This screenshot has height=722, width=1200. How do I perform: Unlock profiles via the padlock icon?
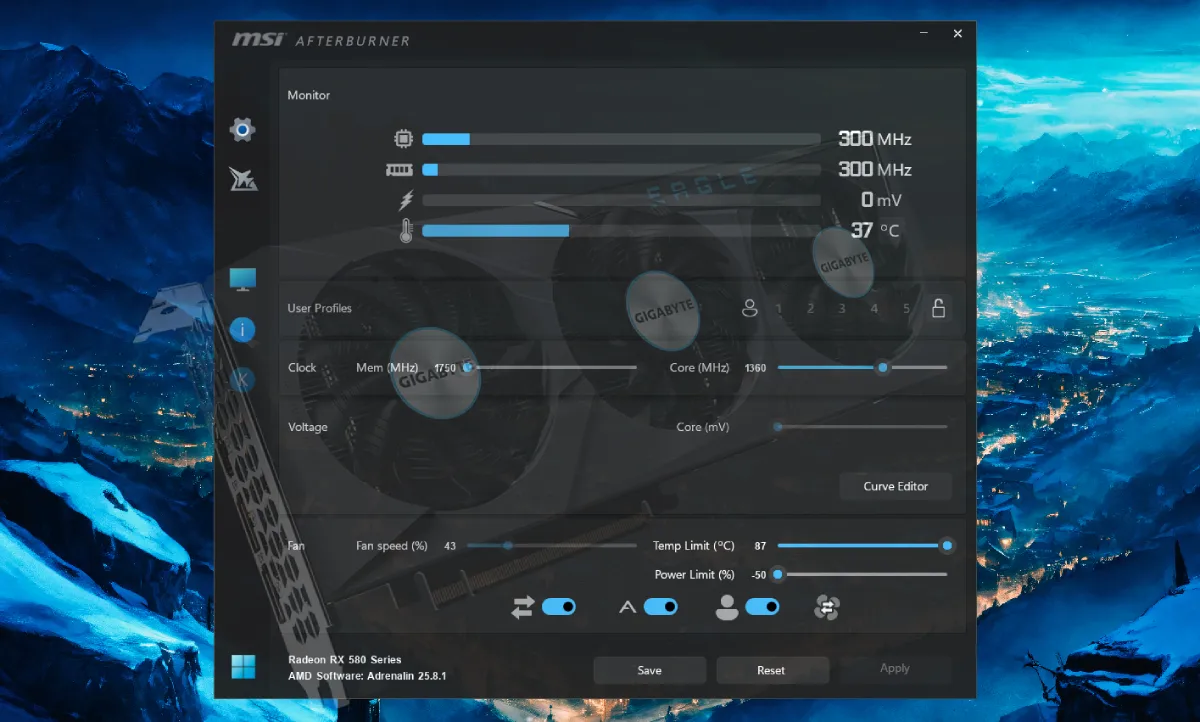[x=938, y=309]
